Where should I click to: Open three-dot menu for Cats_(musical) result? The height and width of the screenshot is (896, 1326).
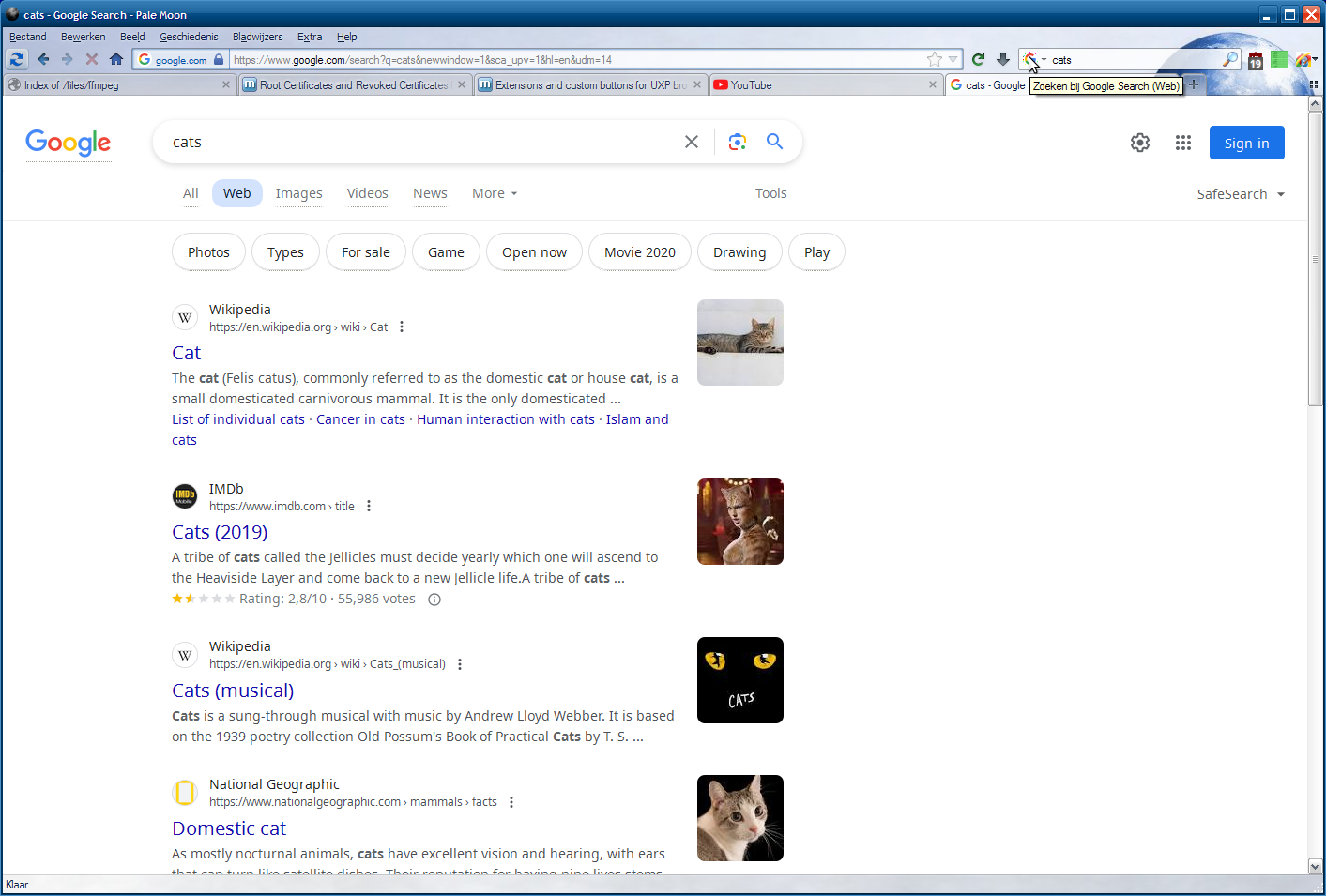coord(460,664)
